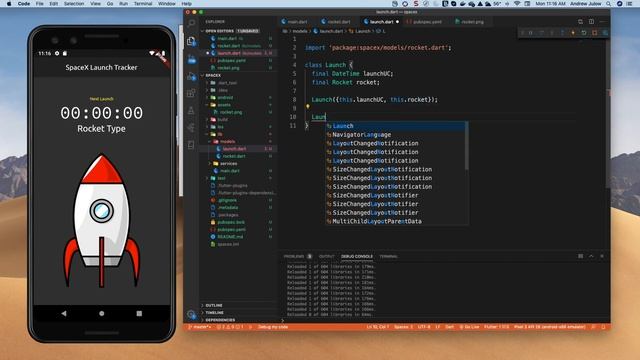The image size is (640, 360).
Task: Click the Apple menu icon
Action: click(x=9, y=4)
